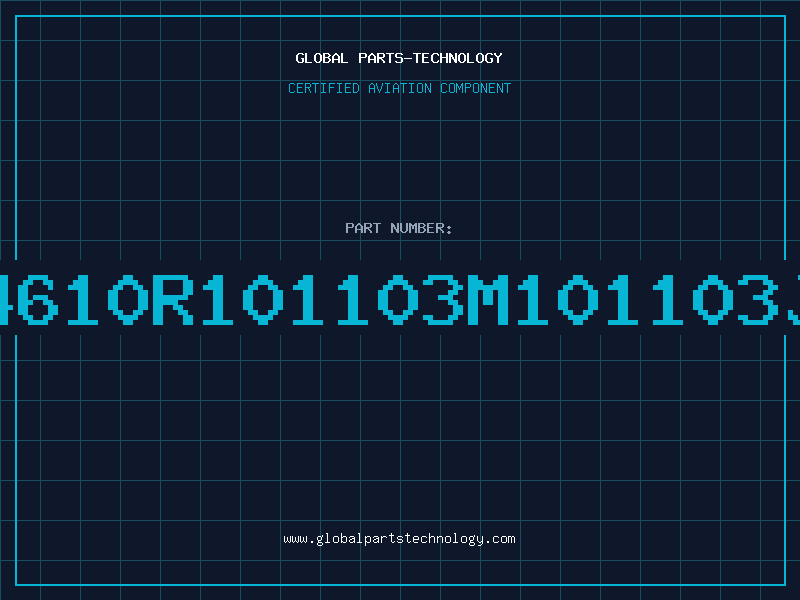Click the CERTIFIED AVIATION COMPONENT subtitle
Viewport: 800px width, 600px height.
click(x=399, y=88)
